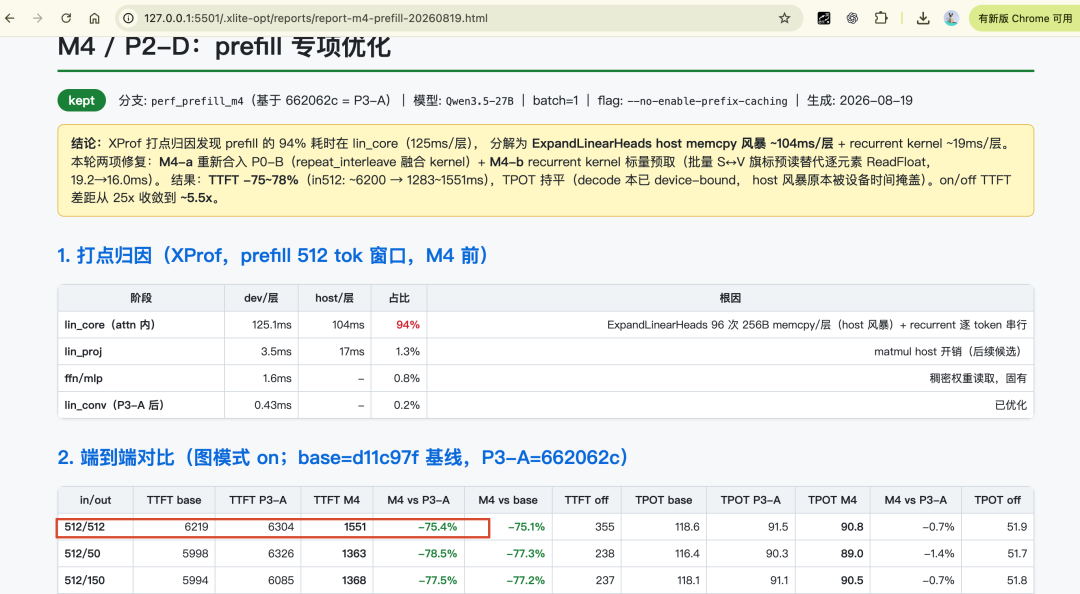Click the -77.2% value
Viewport: 1080px width, 594px height.
525,581
